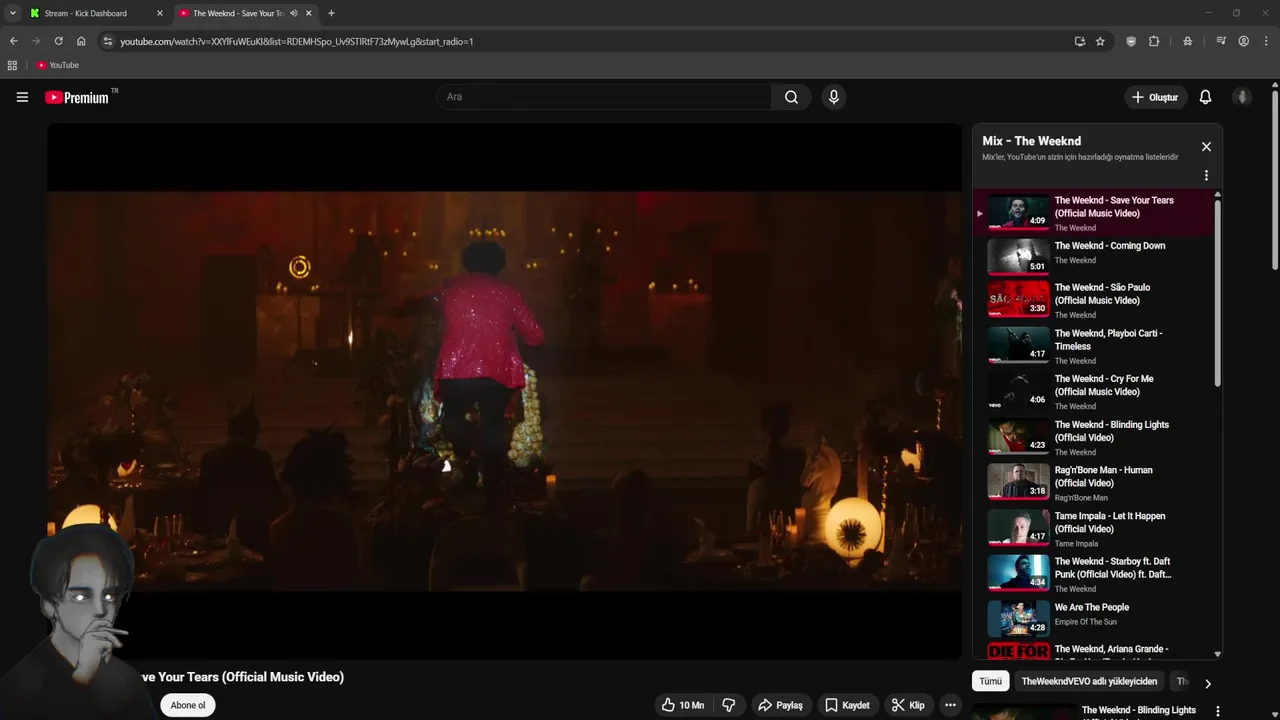Open options for recommended Blinding Lights video
This screenshot has width=1280, height=720.
pos(1217,711)
